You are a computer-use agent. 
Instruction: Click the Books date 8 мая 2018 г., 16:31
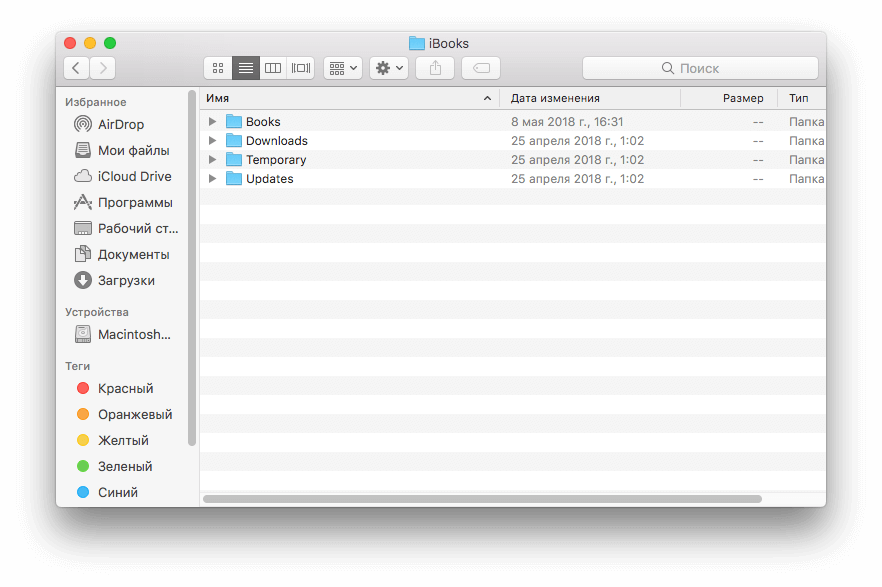(567, 121)
